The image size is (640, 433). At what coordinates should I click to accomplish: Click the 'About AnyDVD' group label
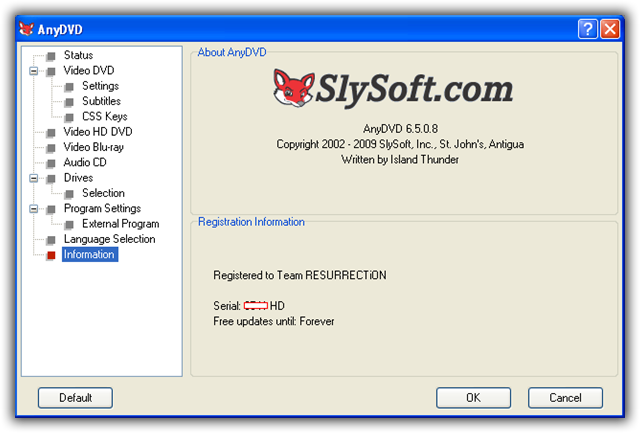click(232, 52)
